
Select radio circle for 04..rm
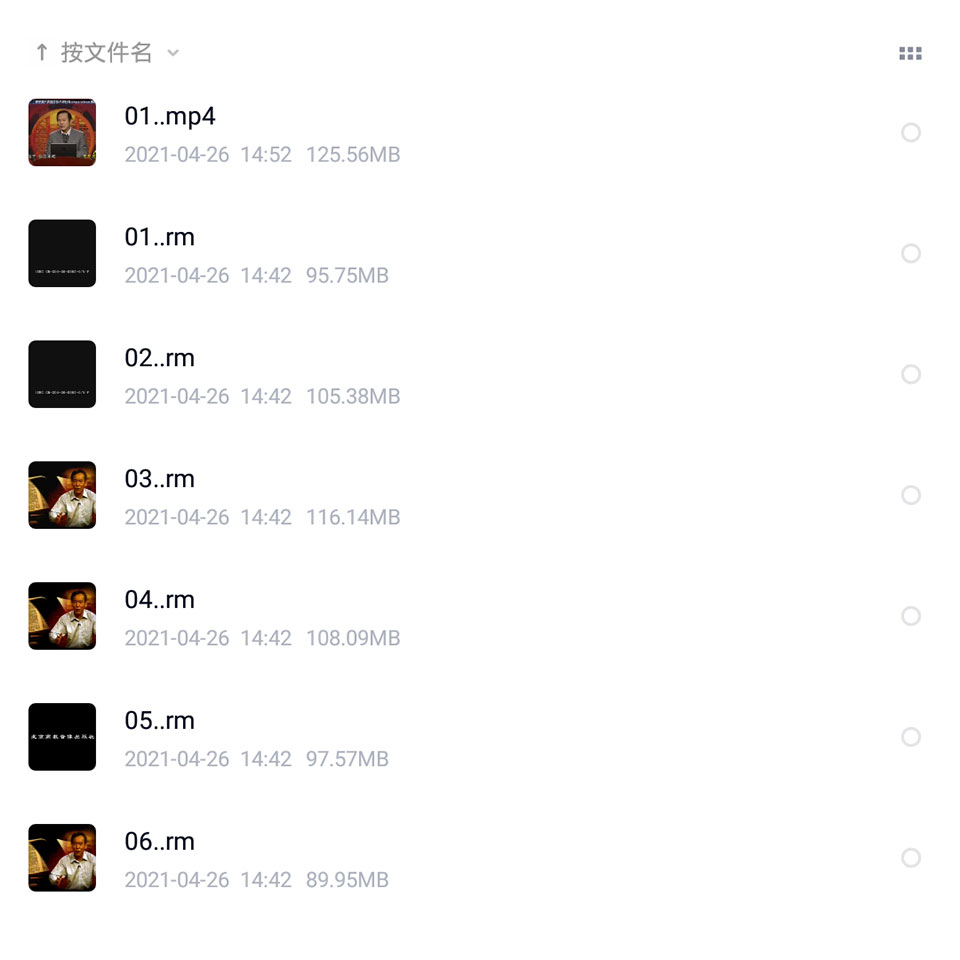(910, 616)
